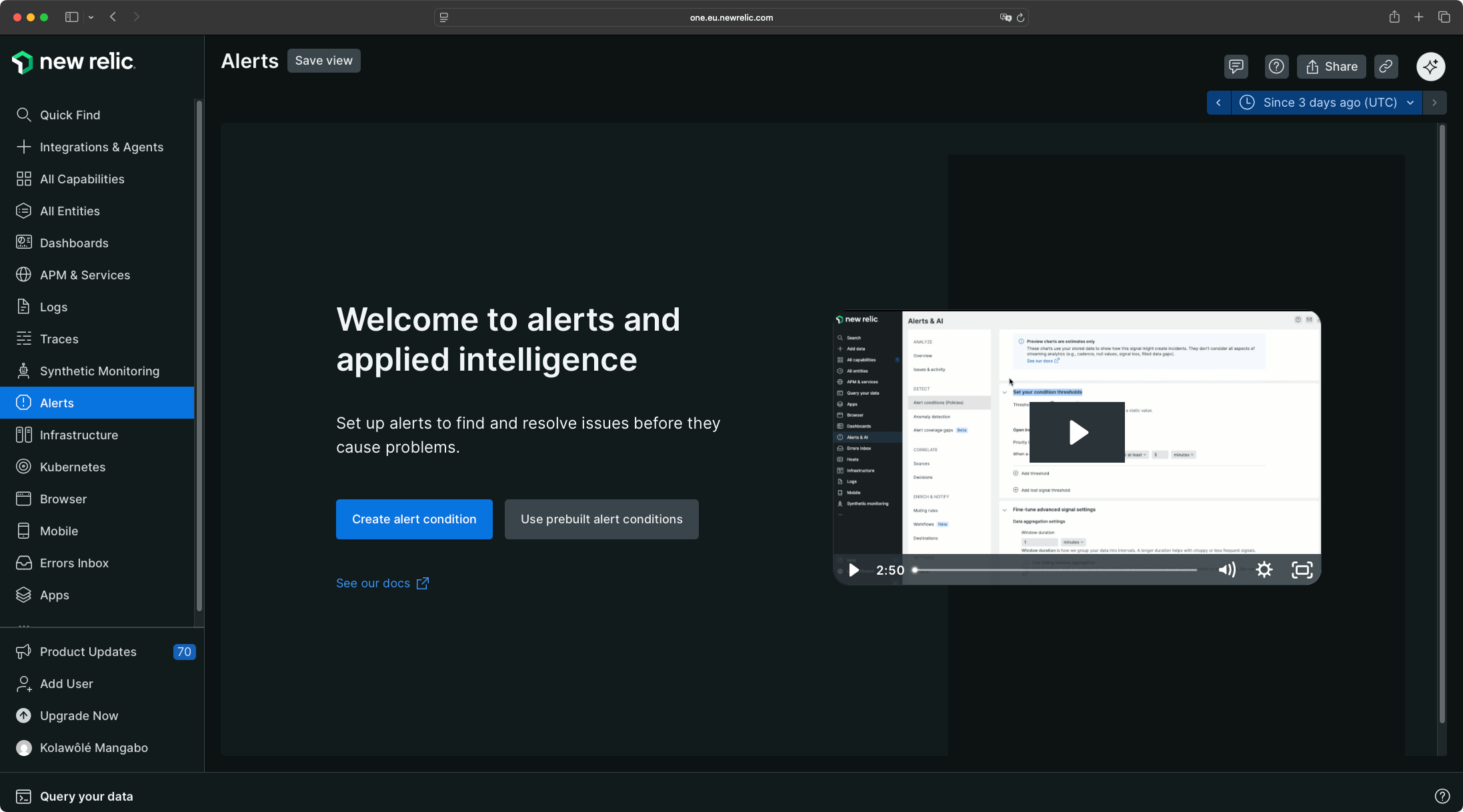Open the Since 3 days ago time picker

tap(1326, 102)
